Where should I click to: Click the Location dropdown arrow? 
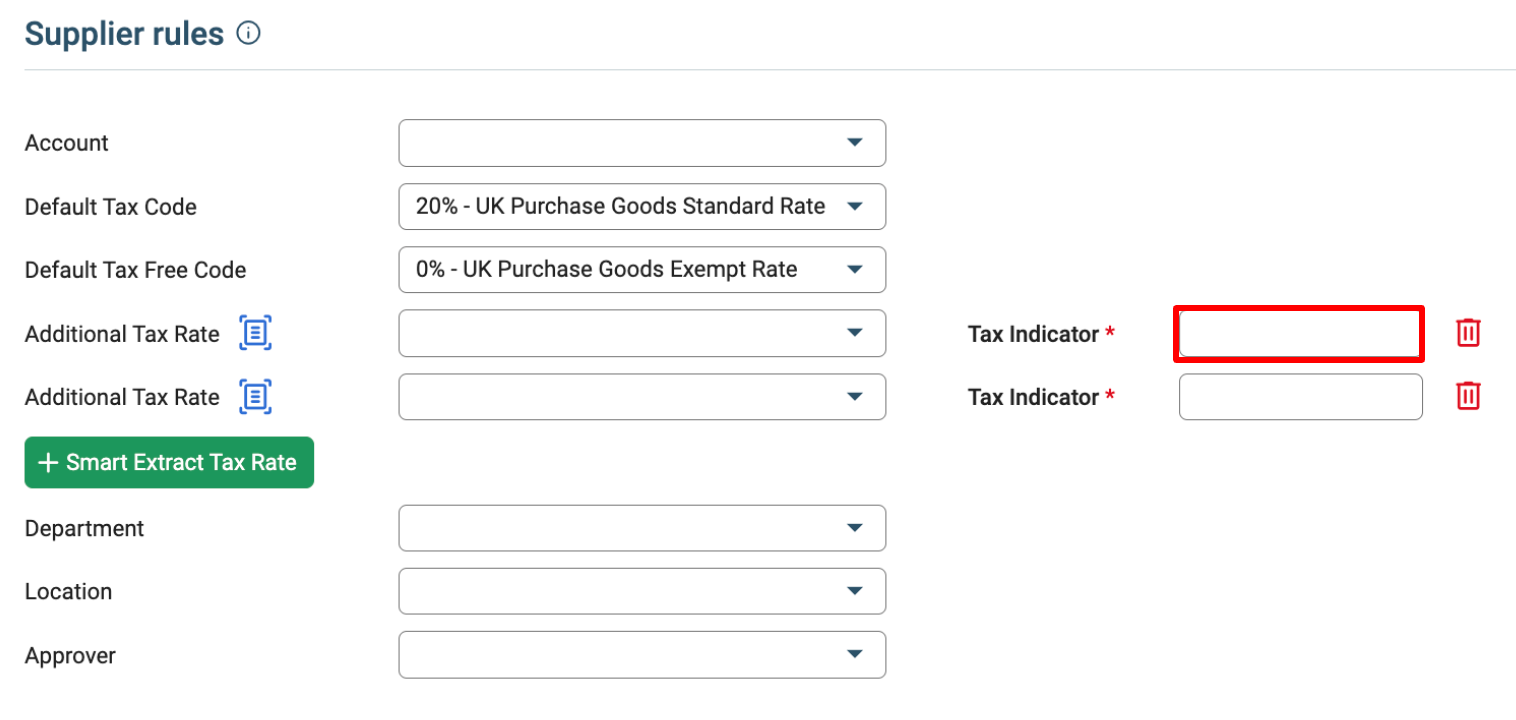tap(854, 591)
